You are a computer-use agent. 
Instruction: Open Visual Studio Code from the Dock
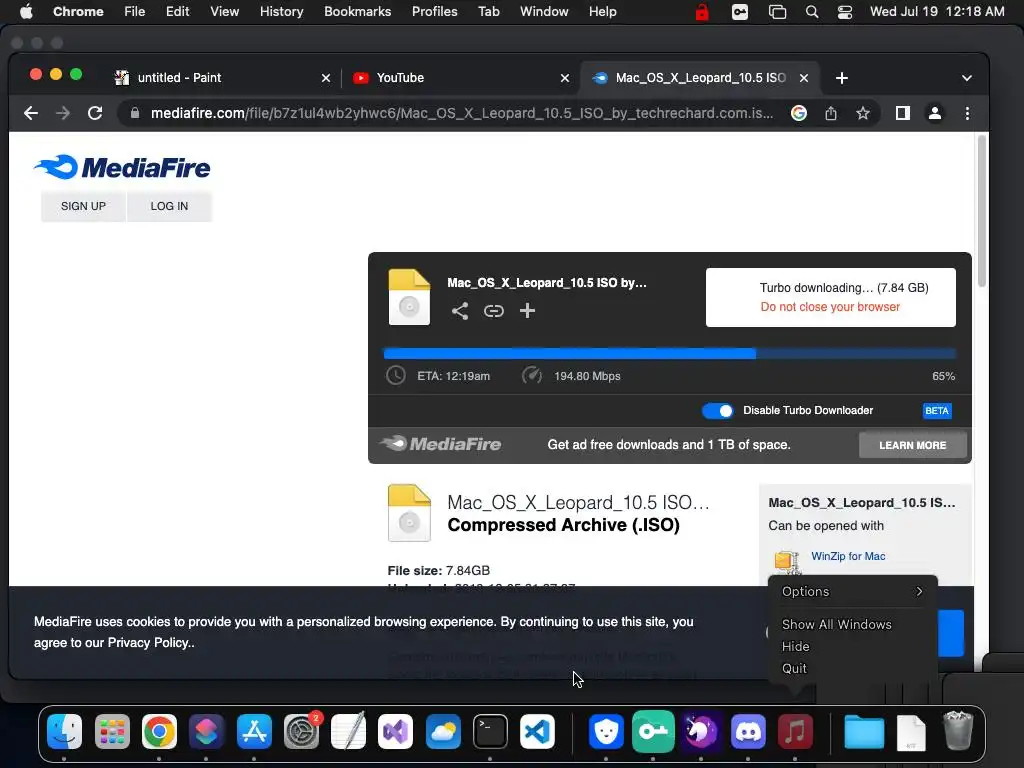coord(537,731)
